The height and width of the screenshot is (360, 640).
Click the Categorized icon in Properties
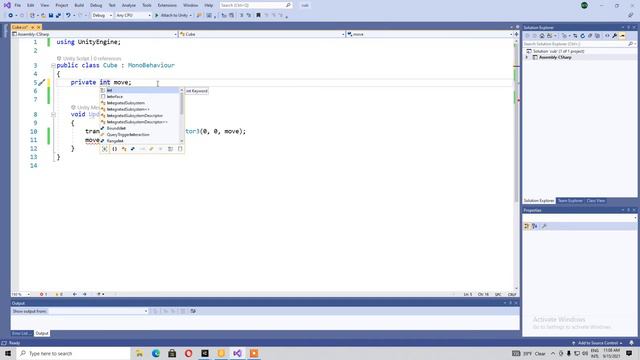[x=527, y=226]
